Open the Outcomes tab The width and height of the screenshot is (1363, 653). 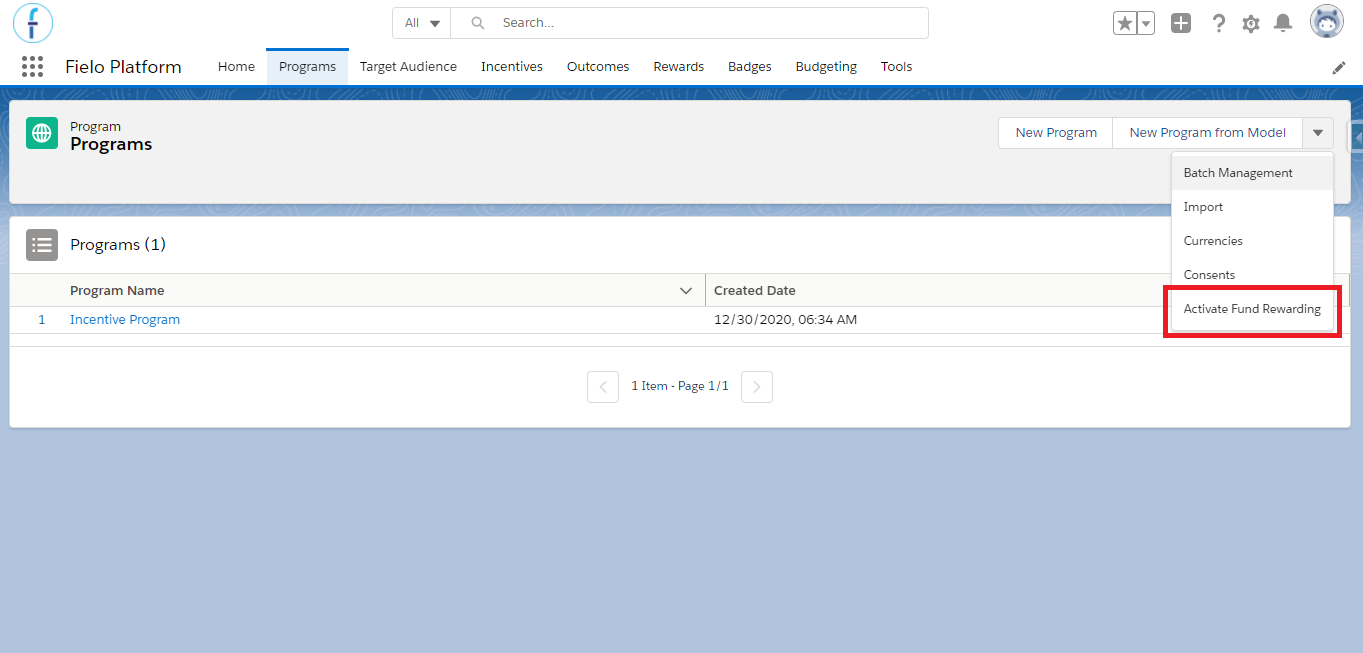[598, 67]
